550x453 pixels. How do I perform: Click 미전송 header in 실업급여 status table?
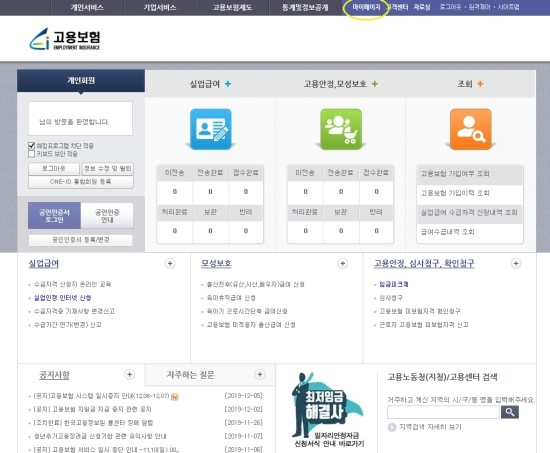pos(175,173)
